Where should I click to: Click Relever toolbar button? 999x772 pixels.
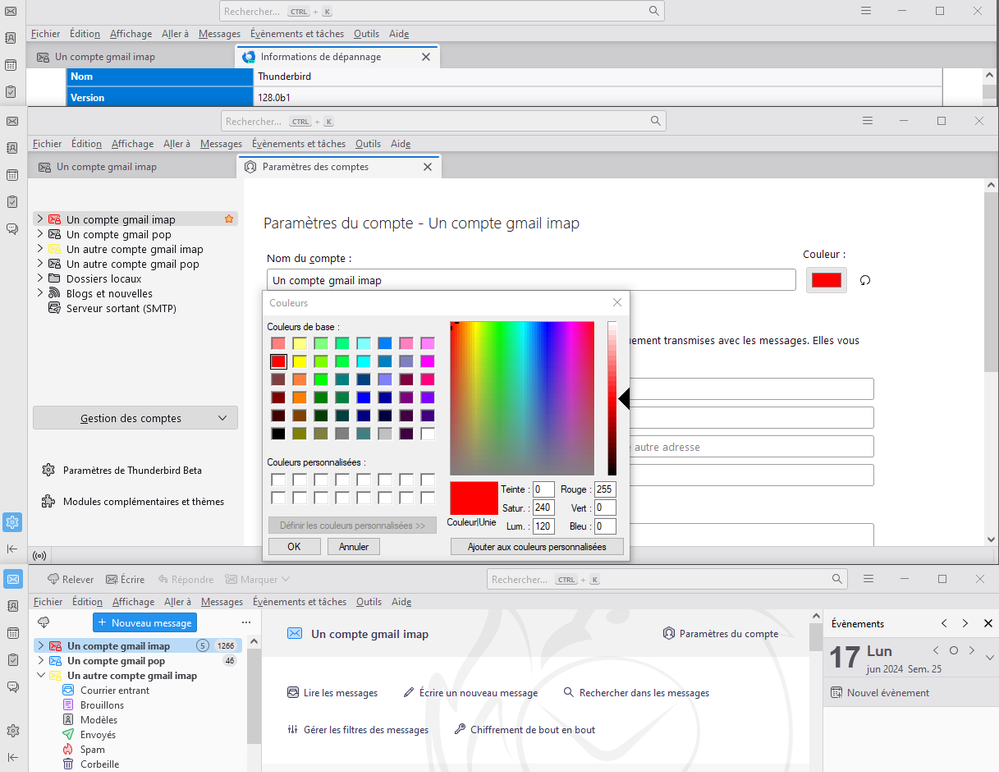point(71,579)
